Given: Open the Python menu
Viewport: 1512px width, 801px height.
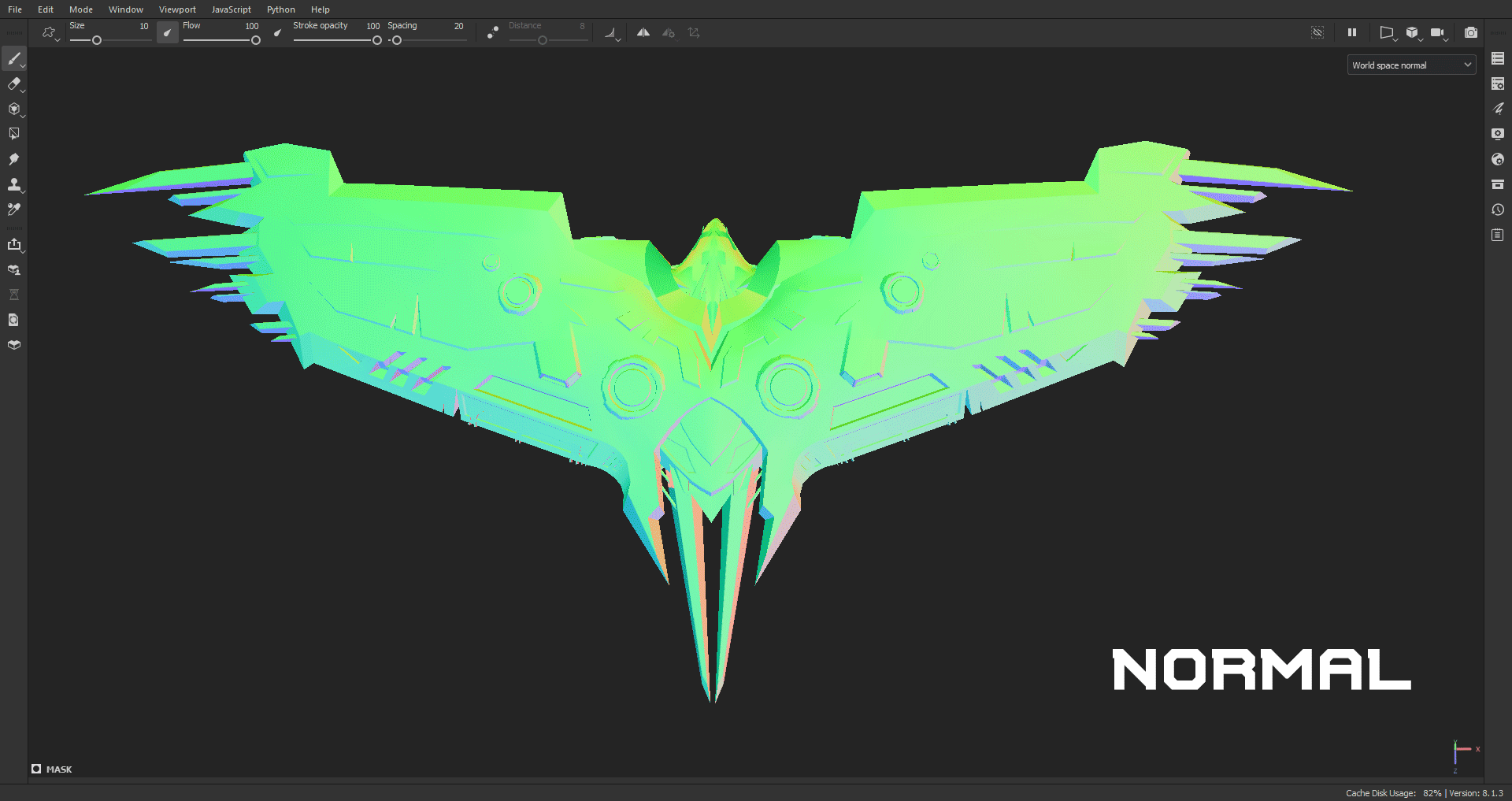Looking at the screenshot, I should [281, 9].
